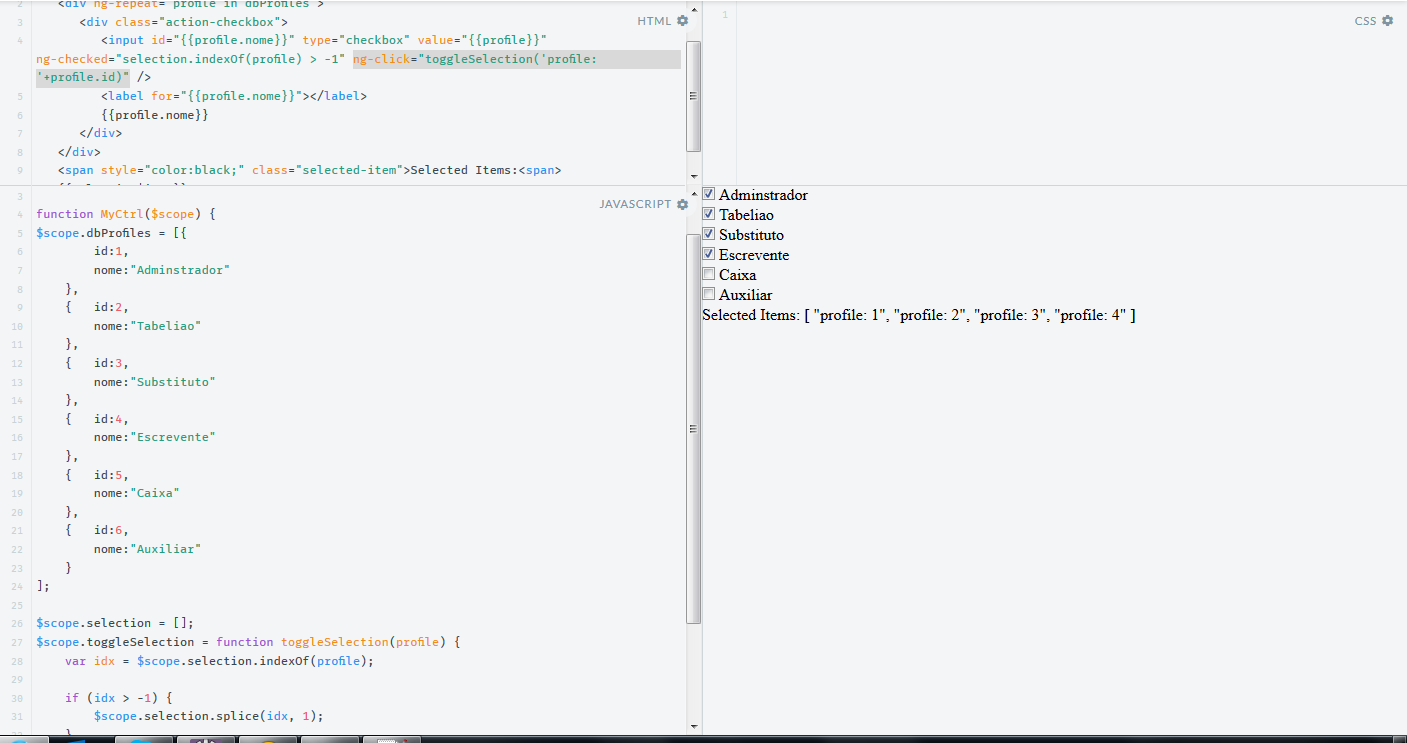Click the 'Escrevente' label in the result pane

click(x=754, y=255)
